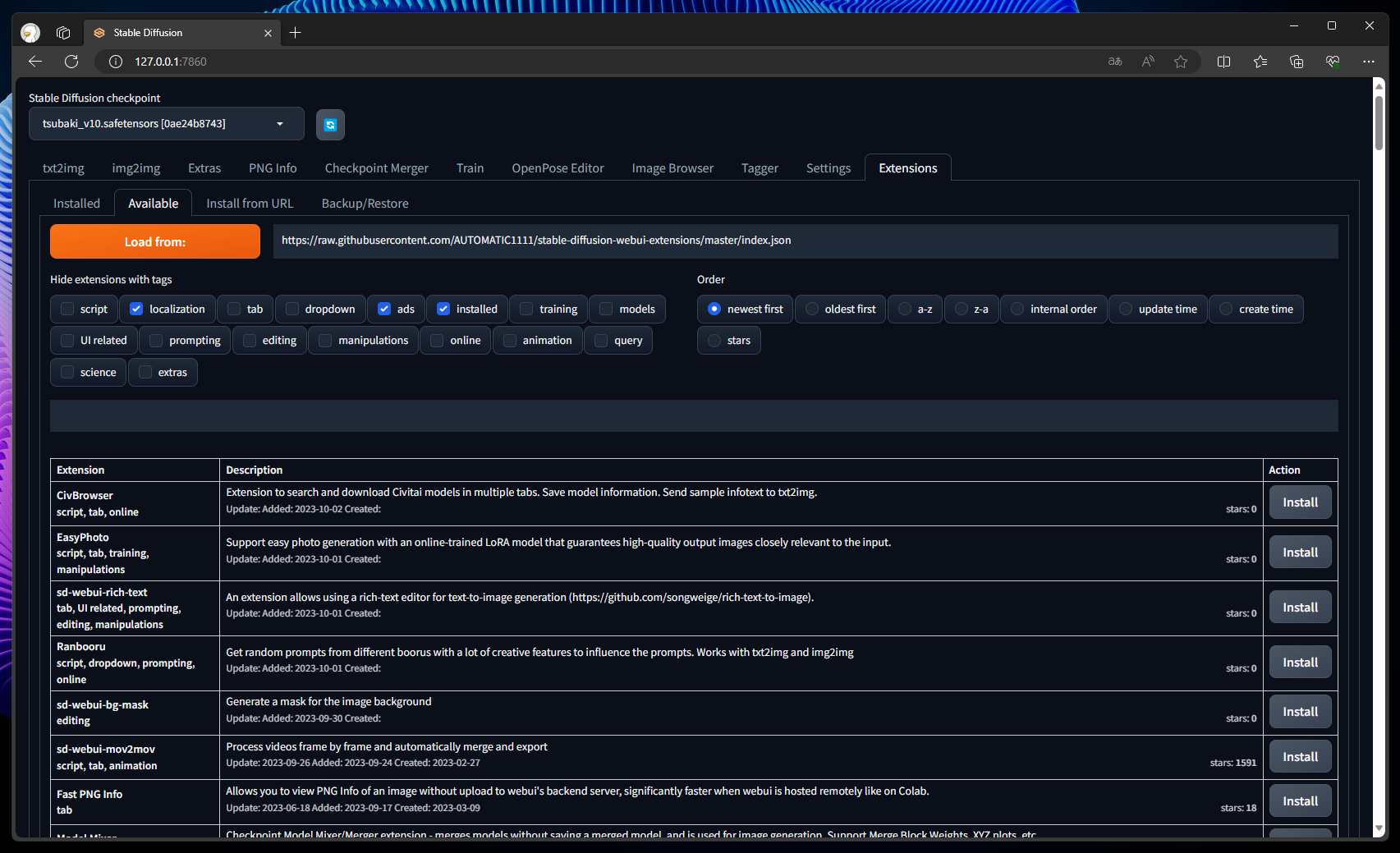The height and width of the screenshot is (853, 1400).
Task: Enable the script tag checkbox
Action: pos(68,310)
